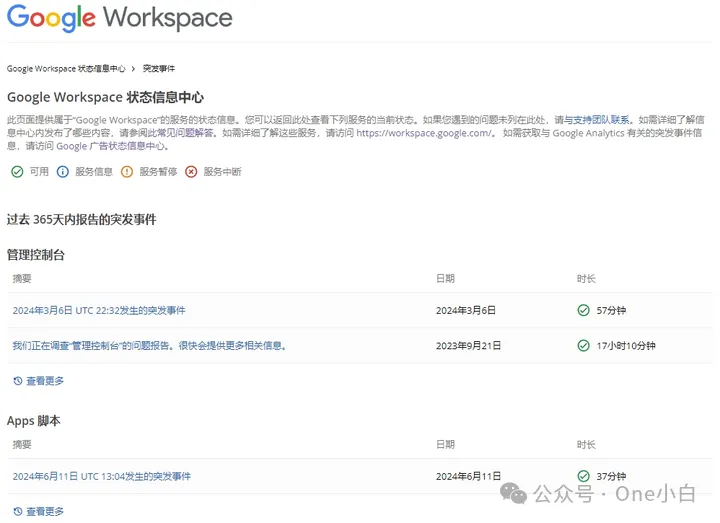
Task: Click the 与支持团队联系 link
Action: 596,120
